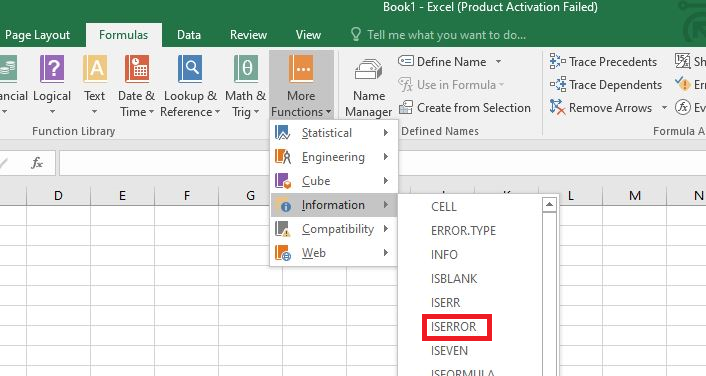Open the Engineering functions submenu
706x376 pixels.
pos(334,157)
